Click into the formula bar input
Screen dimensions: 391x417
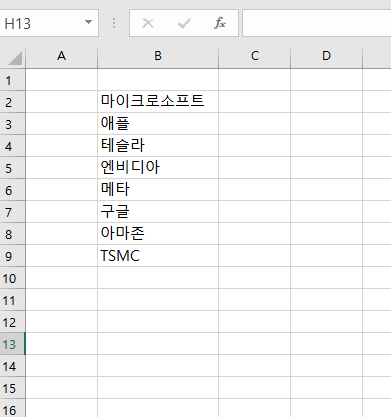(x=317, y=23)
